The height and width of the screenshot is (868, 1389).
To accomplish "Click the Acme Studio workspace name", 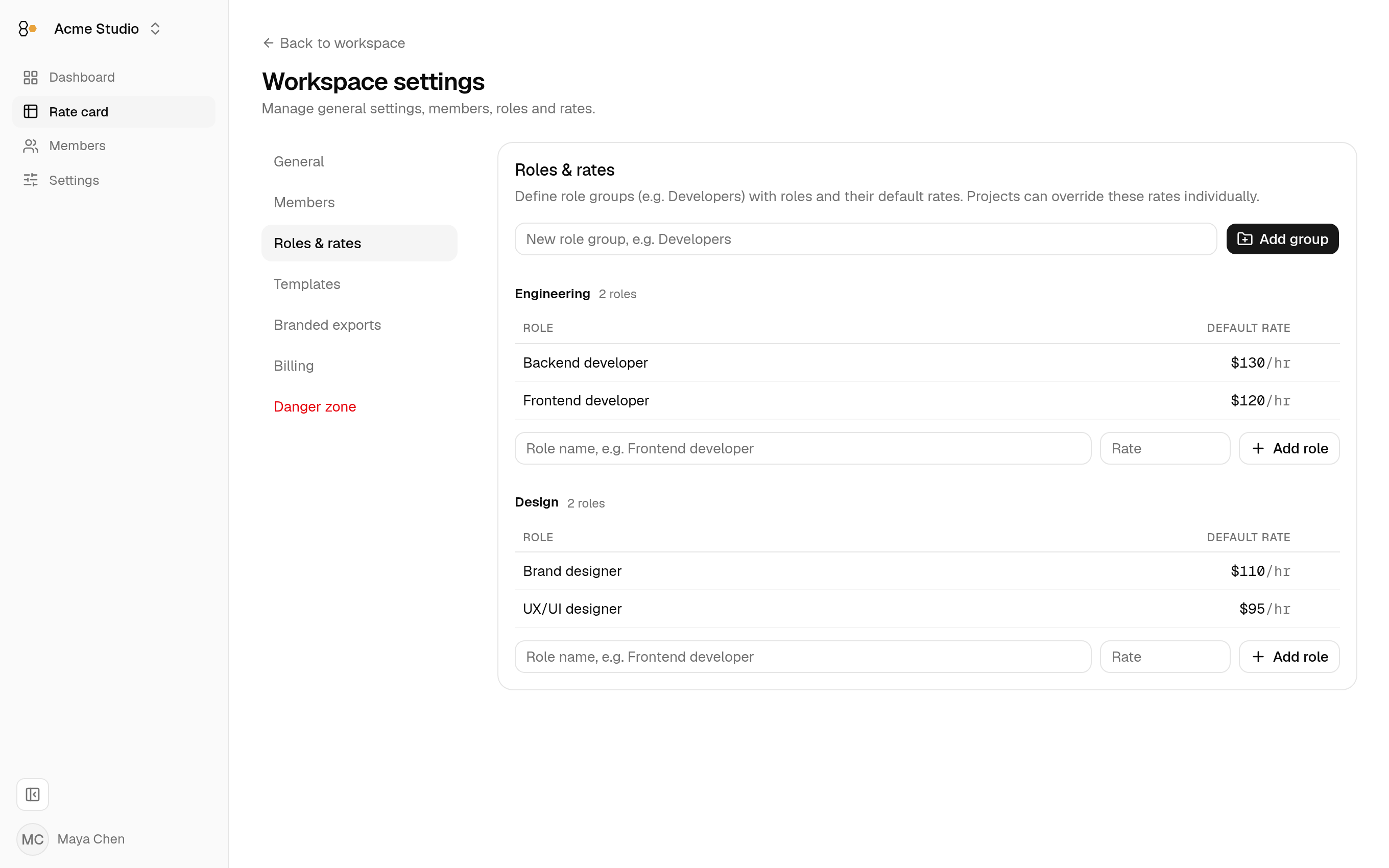I will [x=97, y=29].
